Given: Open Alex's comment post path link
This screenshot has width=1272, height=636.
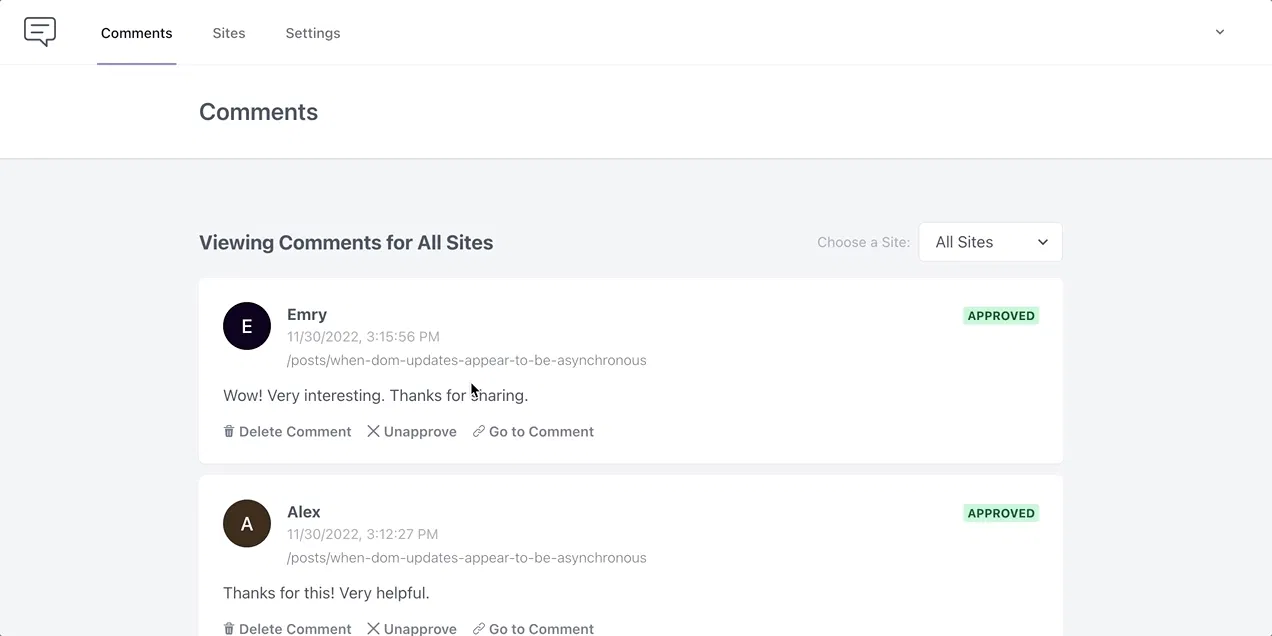Looking at the screenshot, I should click(466, 558).
